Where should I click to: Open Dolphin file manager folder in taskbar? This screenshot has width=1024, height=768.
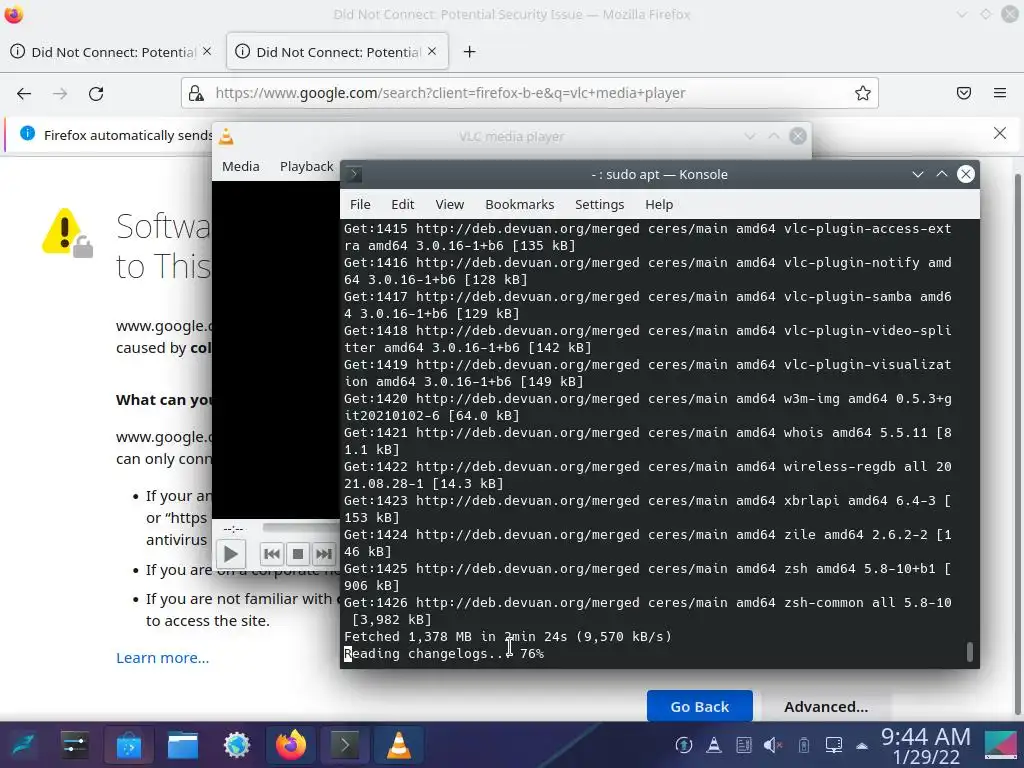(x=183, y=745)
